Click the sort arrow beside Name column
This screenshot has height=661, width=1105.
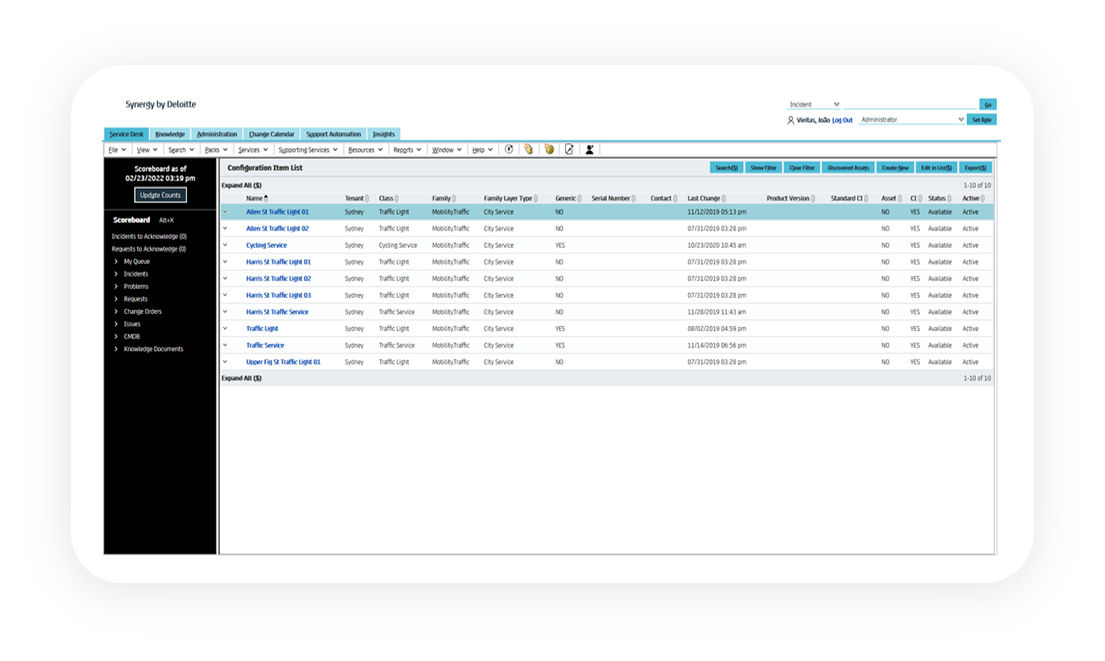[266, 198]
